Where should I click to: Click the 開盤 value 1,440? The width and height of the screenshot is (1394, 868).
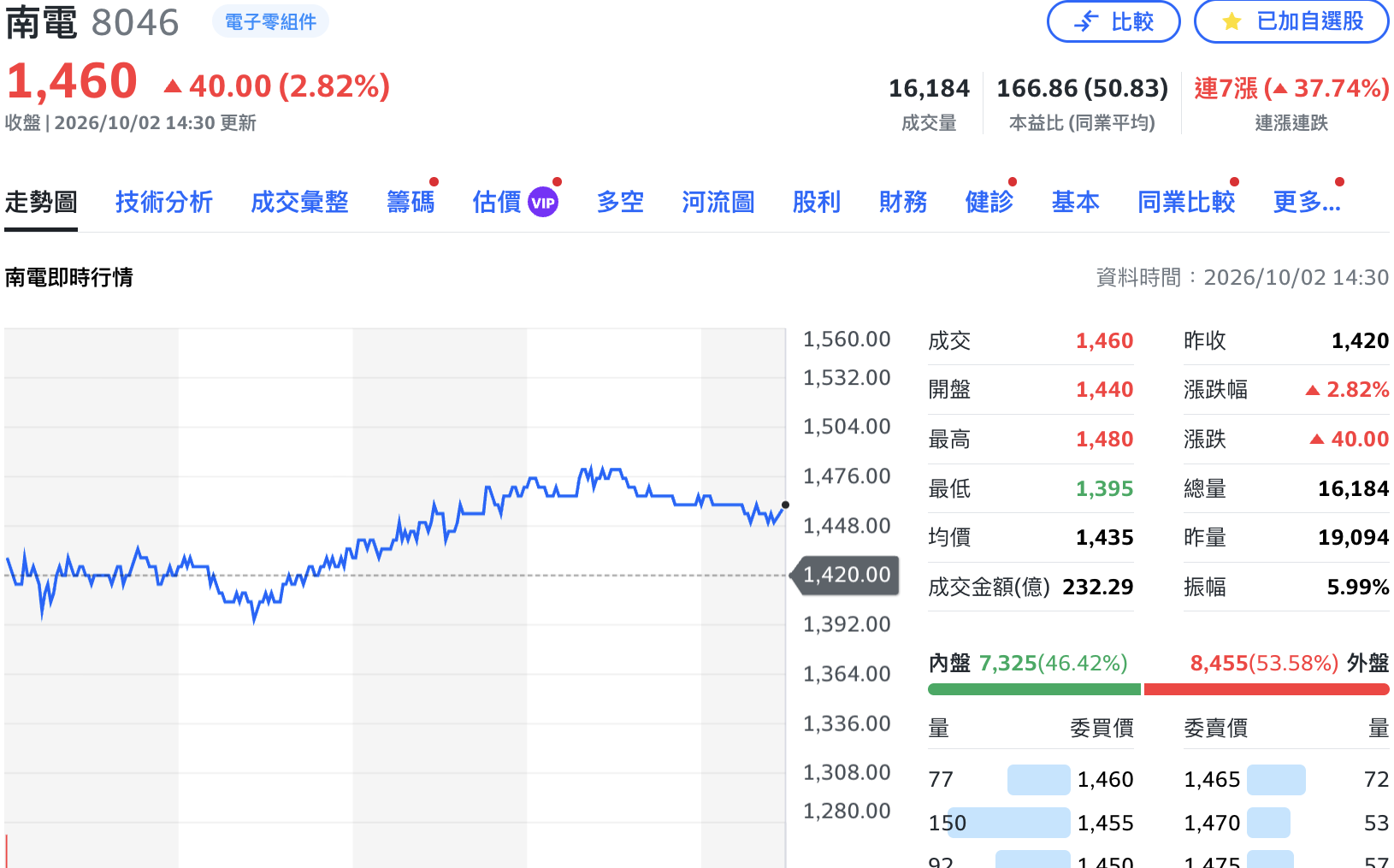point(1104,390)
